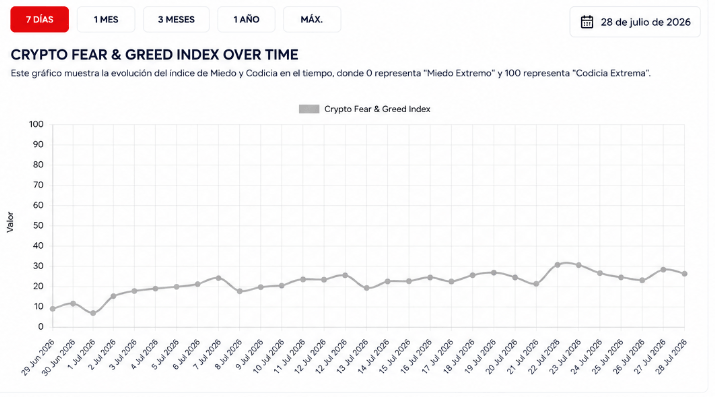The height and width of the screenshot is (397, 715).
Task: Click the chart title CRYPTO FEAR & GREED INDEX OVER TIME
Action: click(x=155, y=55)
